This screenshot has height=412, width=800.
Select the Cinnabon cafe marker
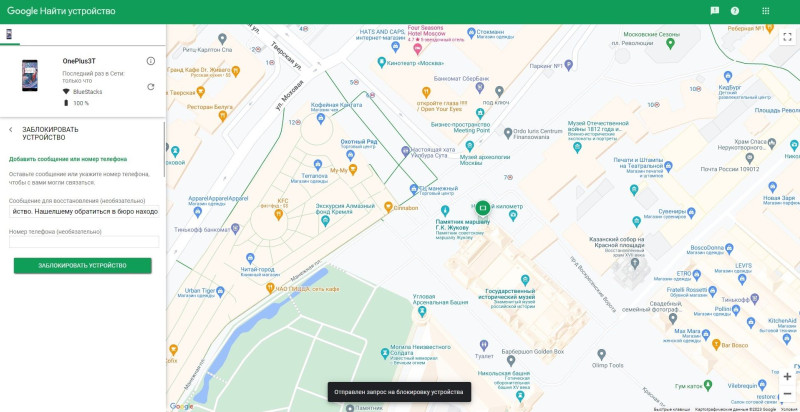[x=388, y=207]
